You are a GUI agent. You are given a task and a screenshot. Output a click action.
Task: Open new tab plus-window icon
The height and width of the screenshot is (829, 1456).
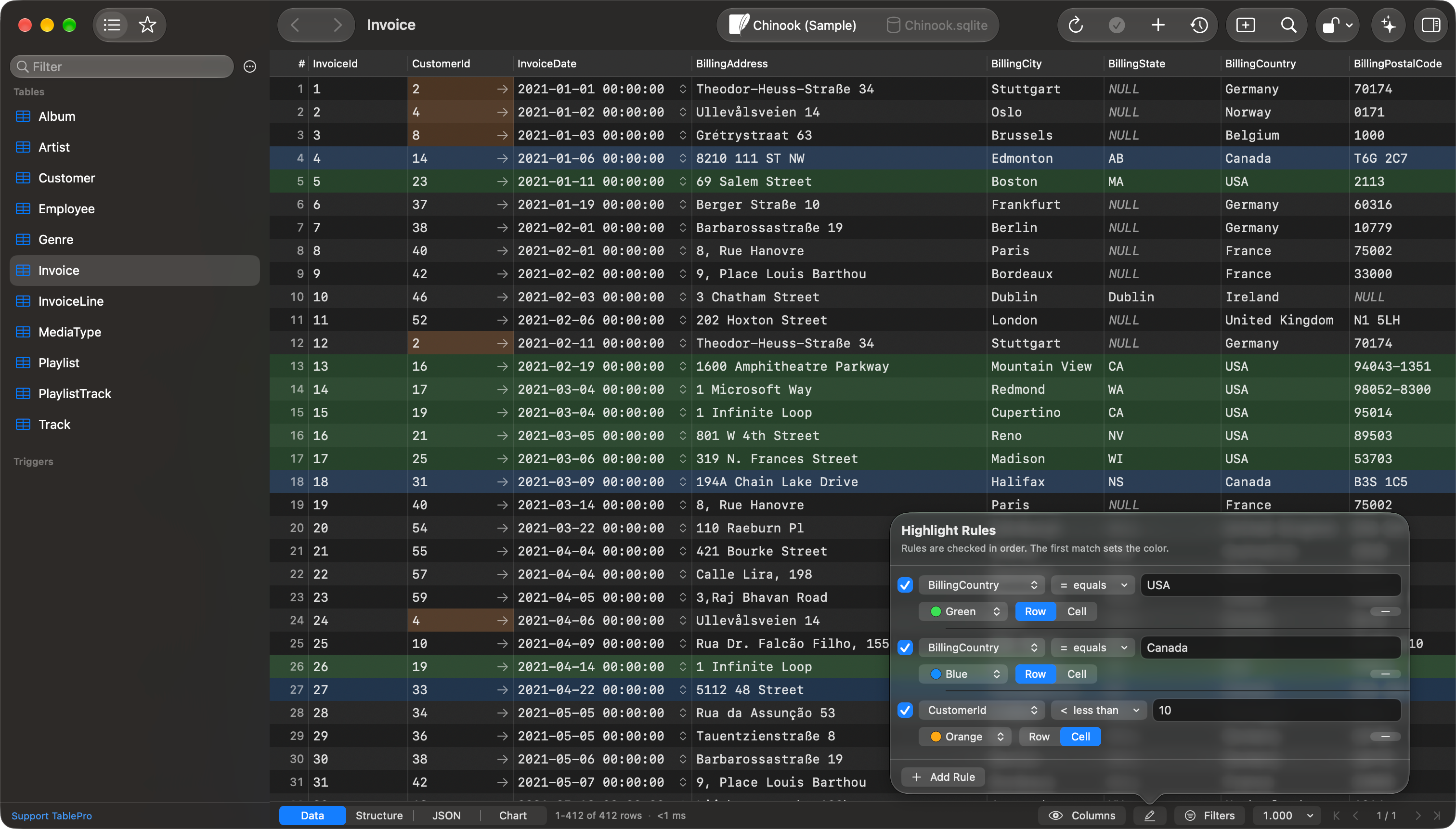[1245, 25]
